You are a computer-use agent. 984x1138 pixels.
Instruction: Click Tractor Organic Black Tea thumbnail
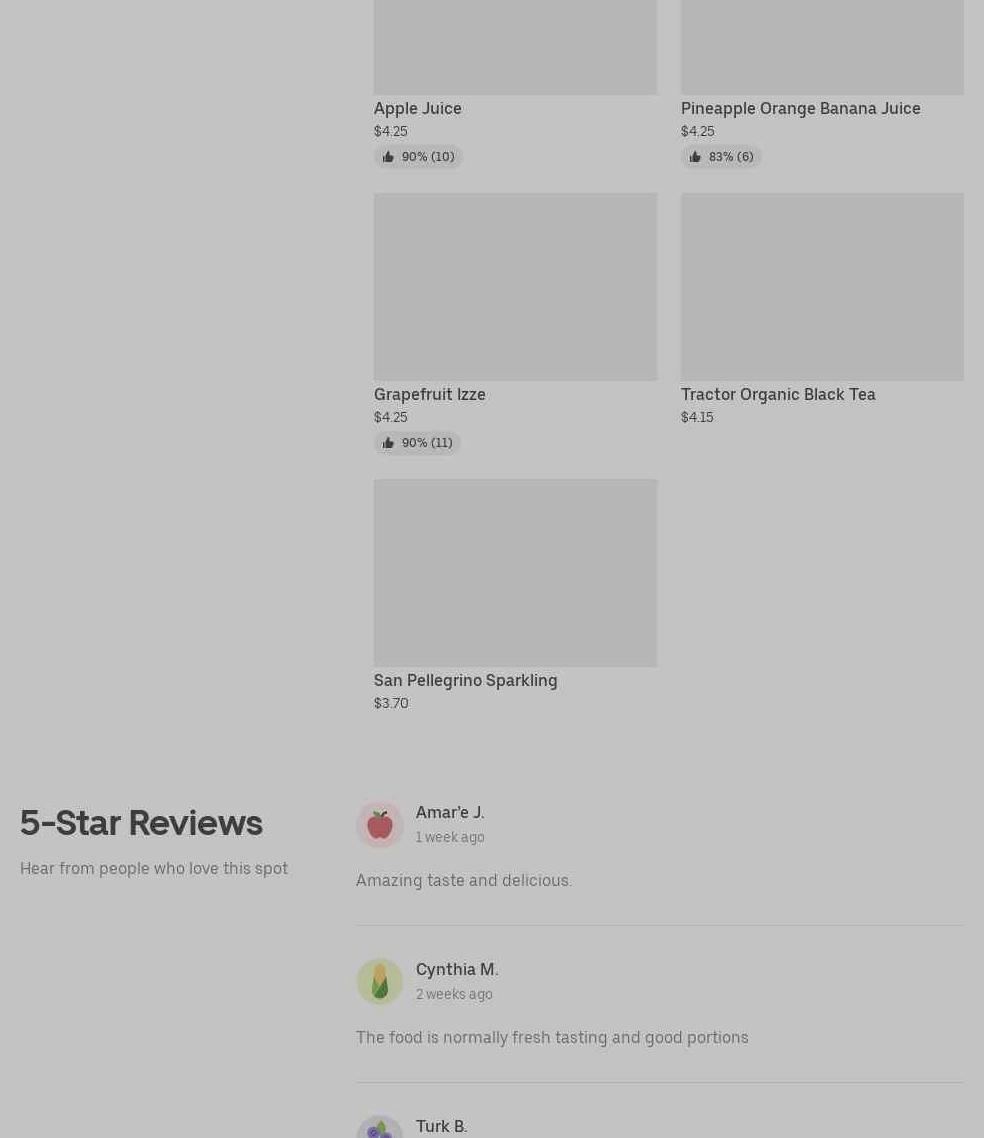click(822, 287)
